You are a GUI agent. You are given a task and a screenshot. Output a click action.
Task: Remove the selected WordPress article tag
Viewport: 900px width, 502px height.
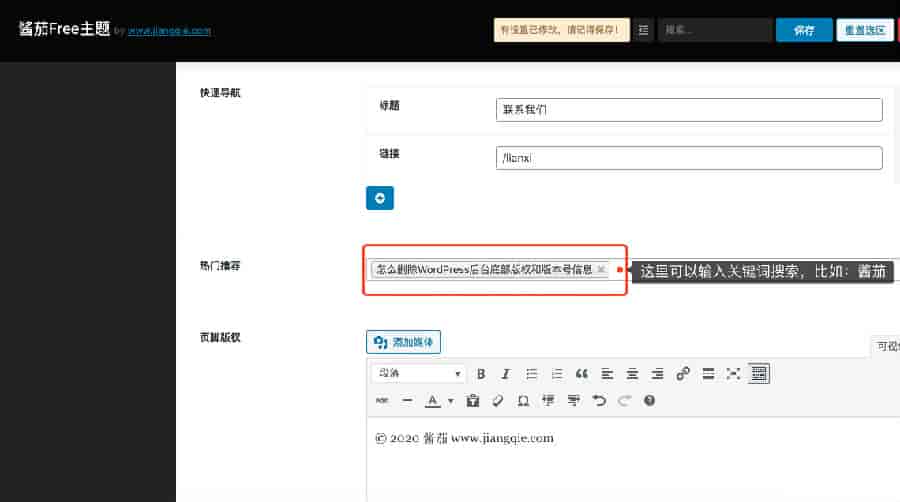[x=600, y=270]
